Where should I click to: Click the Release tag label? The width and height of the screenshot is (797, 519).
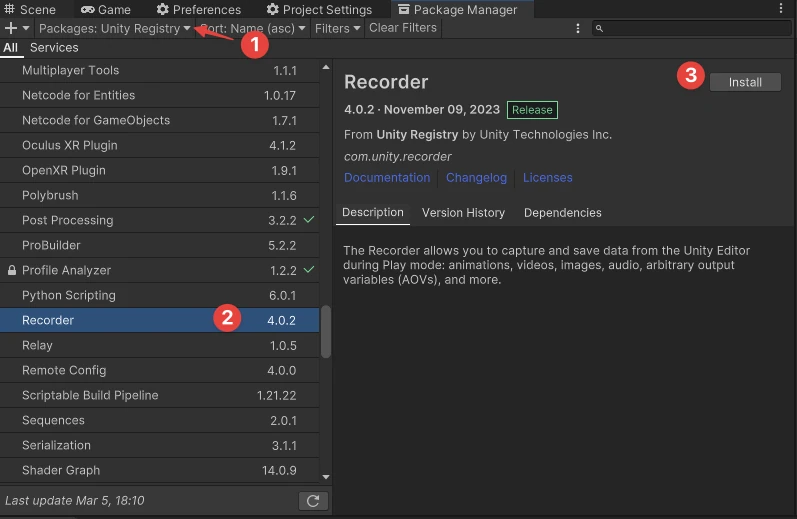click(532, 110)
